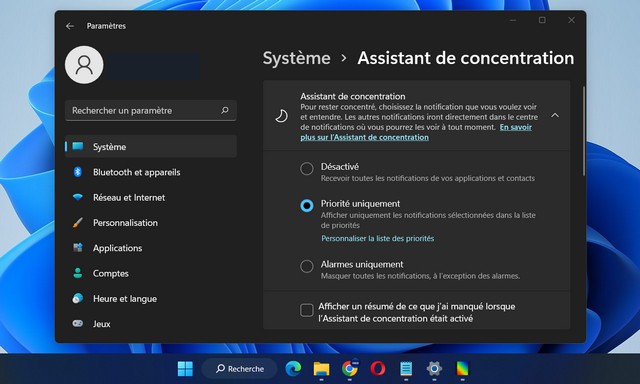Click the Système monitor icon
The height and width of the screenshot is (384, 640).
(78, 146)
